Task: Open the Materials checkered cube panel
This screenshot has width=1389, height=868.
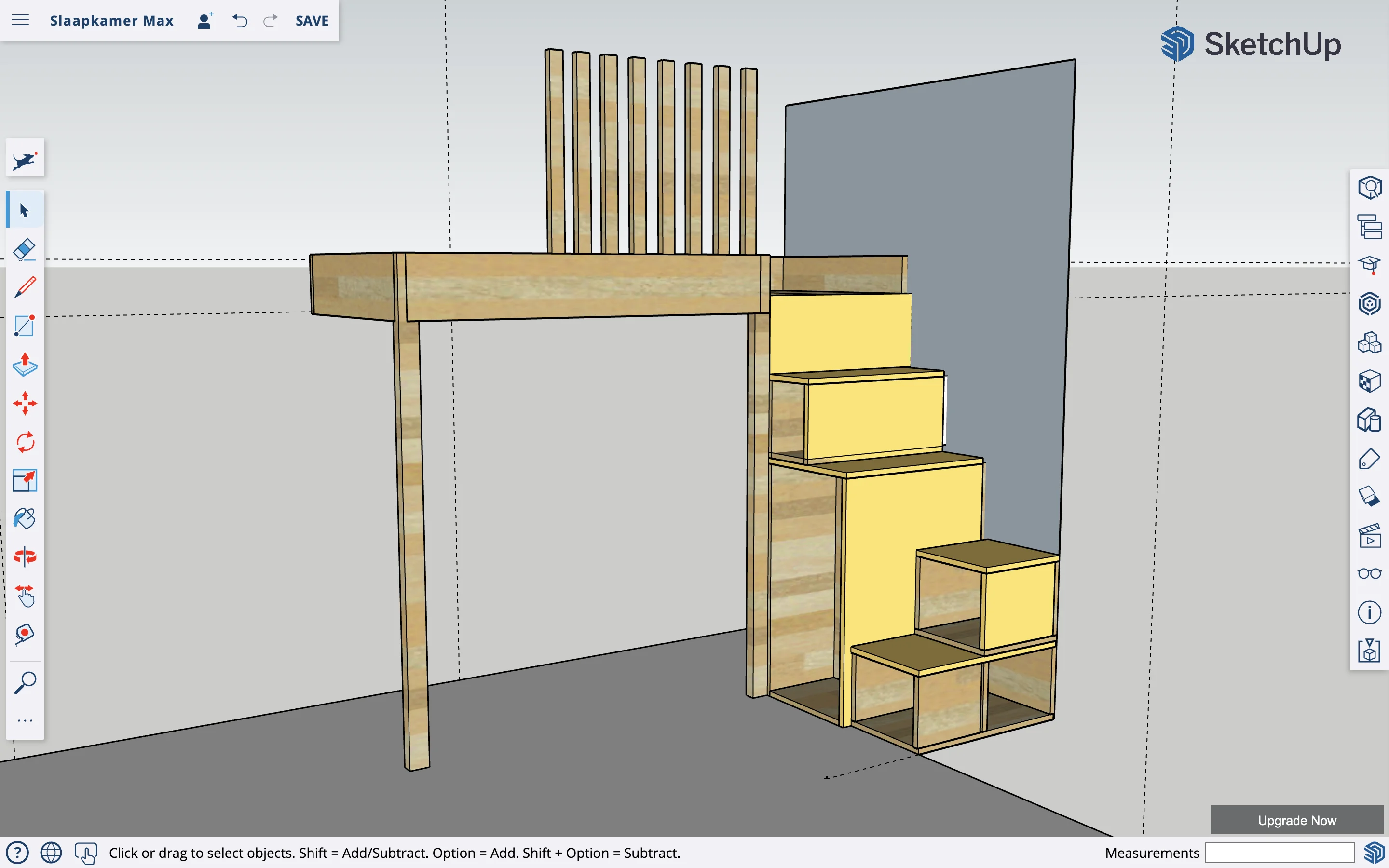Action: pos(1370,380)
